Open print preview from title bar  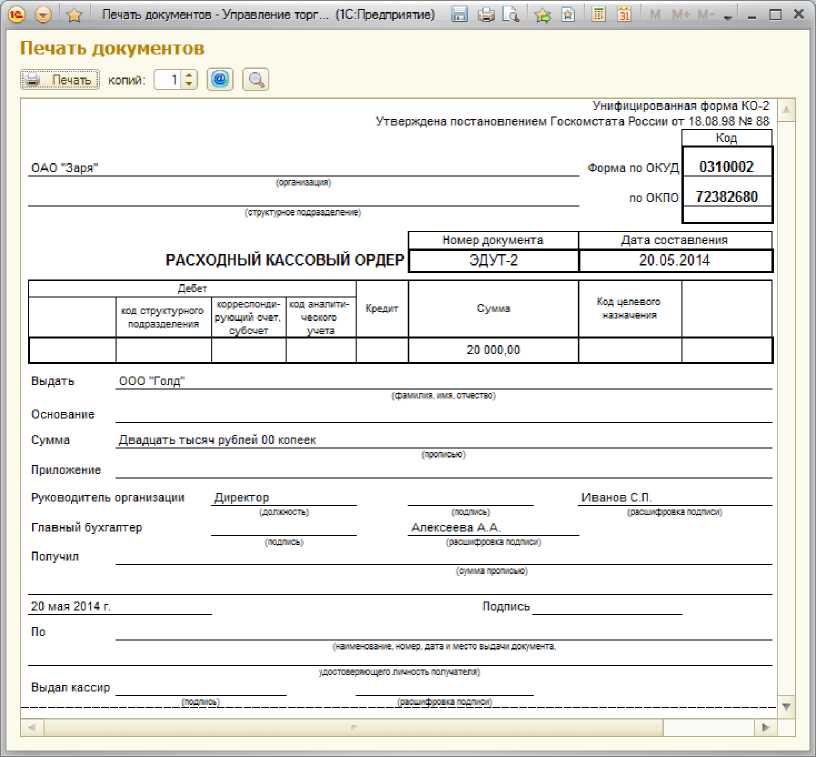pos(510,15)
